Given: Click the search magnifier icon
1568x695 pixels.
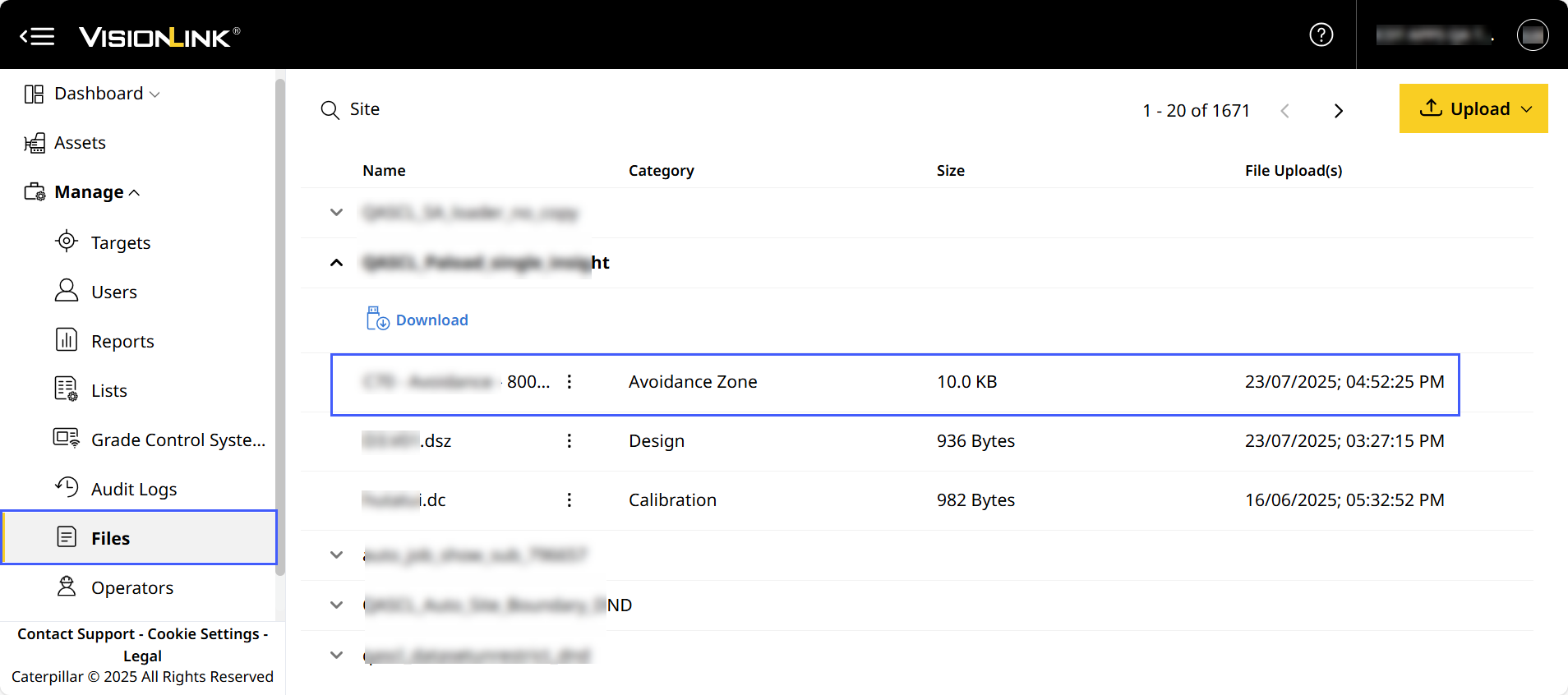Looking at the screenshot, I should coord(330,110).
